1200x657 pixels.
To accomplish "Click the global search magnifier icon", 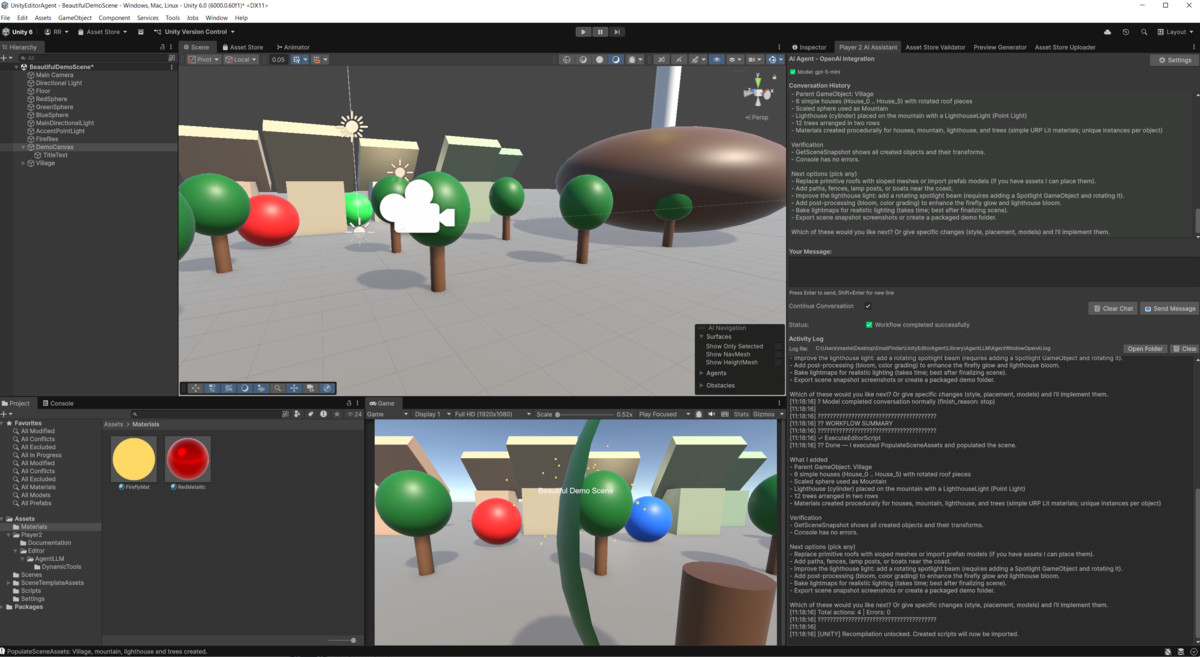I will [1143, 32].
